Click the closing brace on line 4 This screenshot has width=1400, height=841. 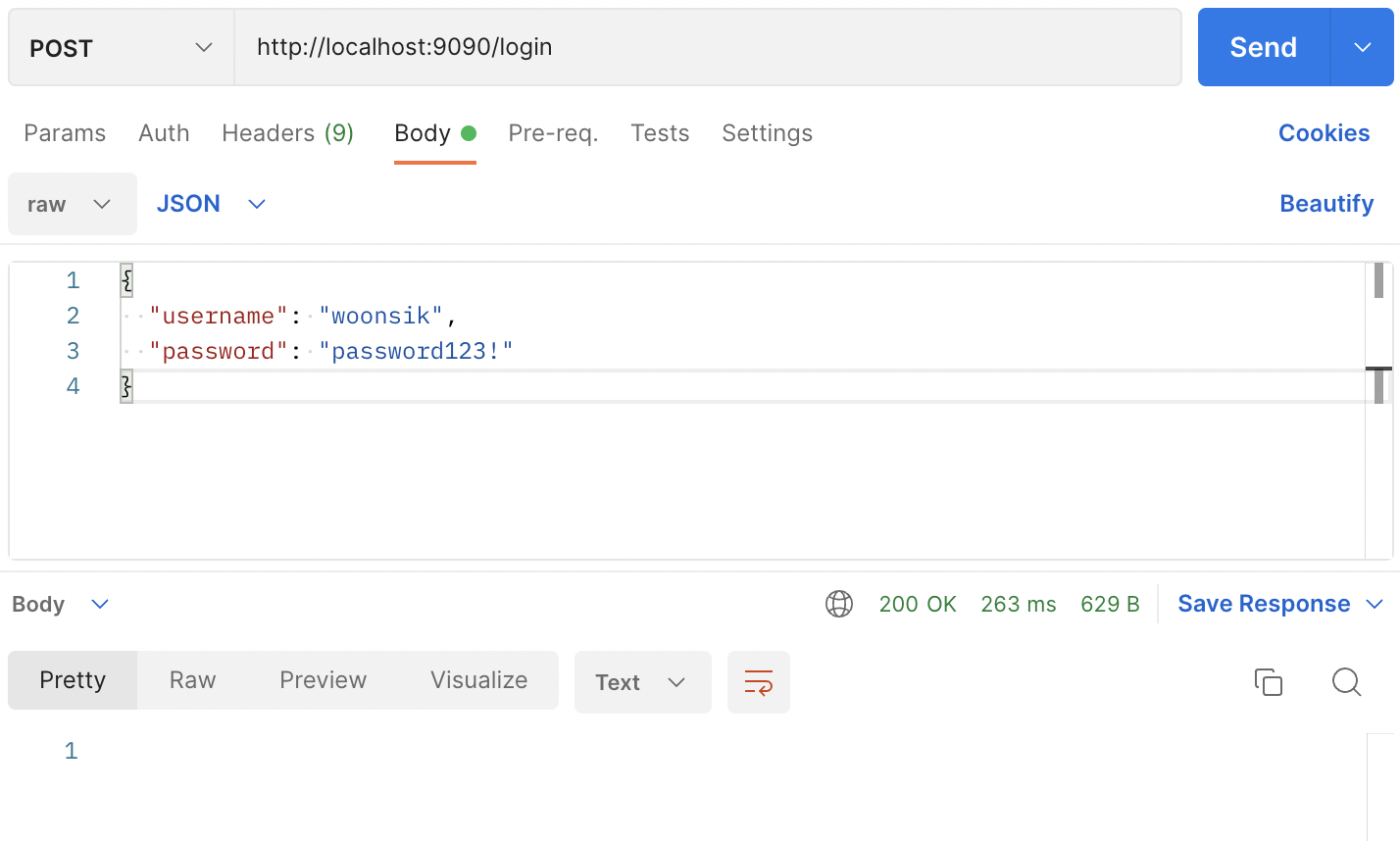pos(126,386)
